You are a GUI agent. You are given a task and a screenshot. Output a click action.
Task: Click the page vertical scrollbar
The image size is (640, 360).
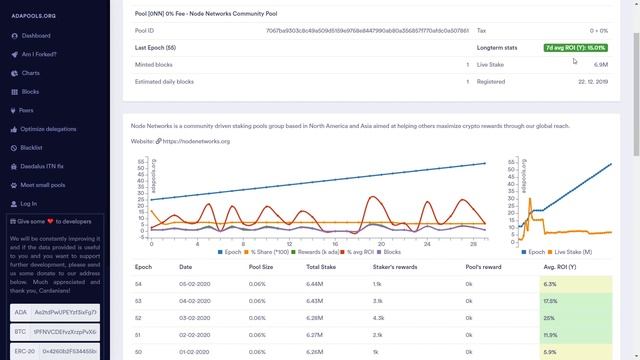[x=636, y=94]
